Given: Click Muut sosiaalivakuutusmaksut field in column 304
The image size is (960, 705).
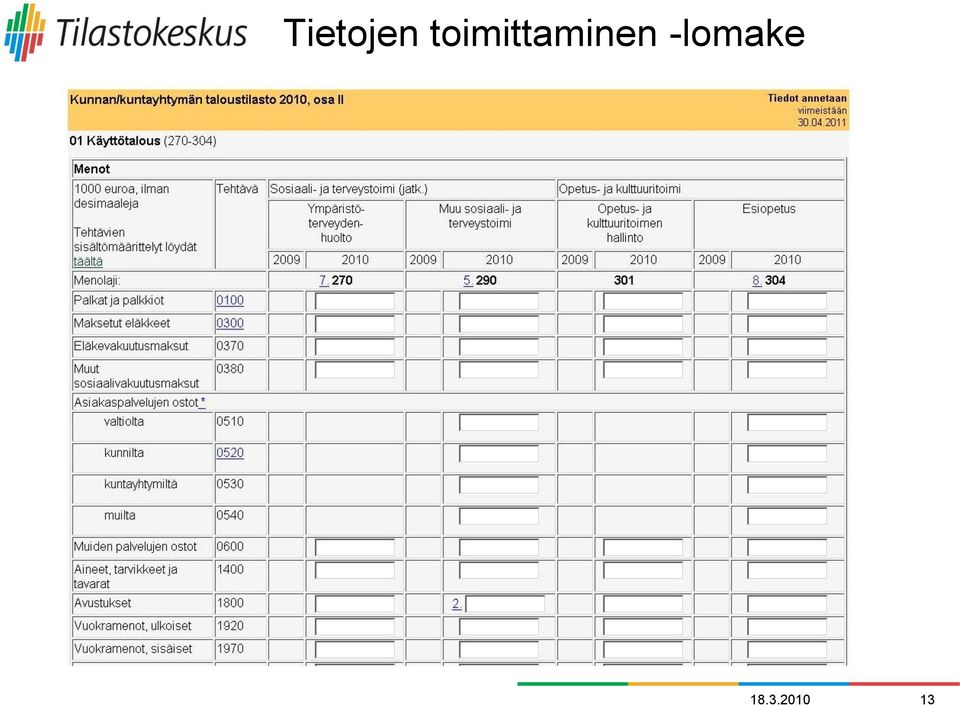Looking at the screenshot, I should click(787, 370).
